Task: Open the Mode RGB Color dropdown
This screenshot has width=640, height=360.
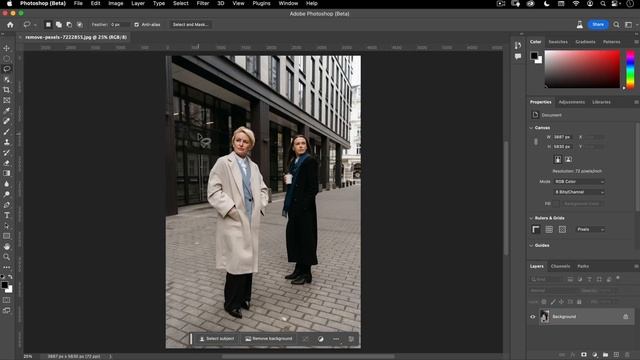Action: click(579, 182)
